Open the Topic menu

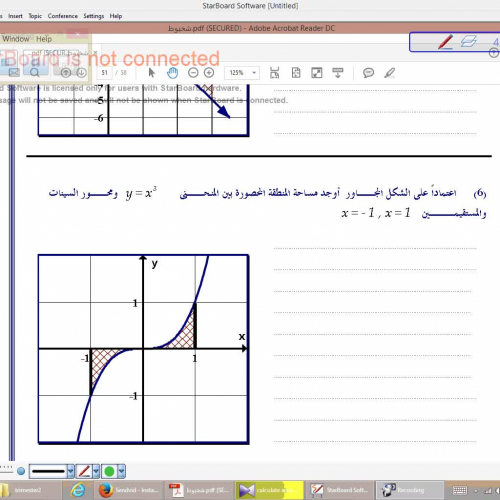[x=35, y=16]
